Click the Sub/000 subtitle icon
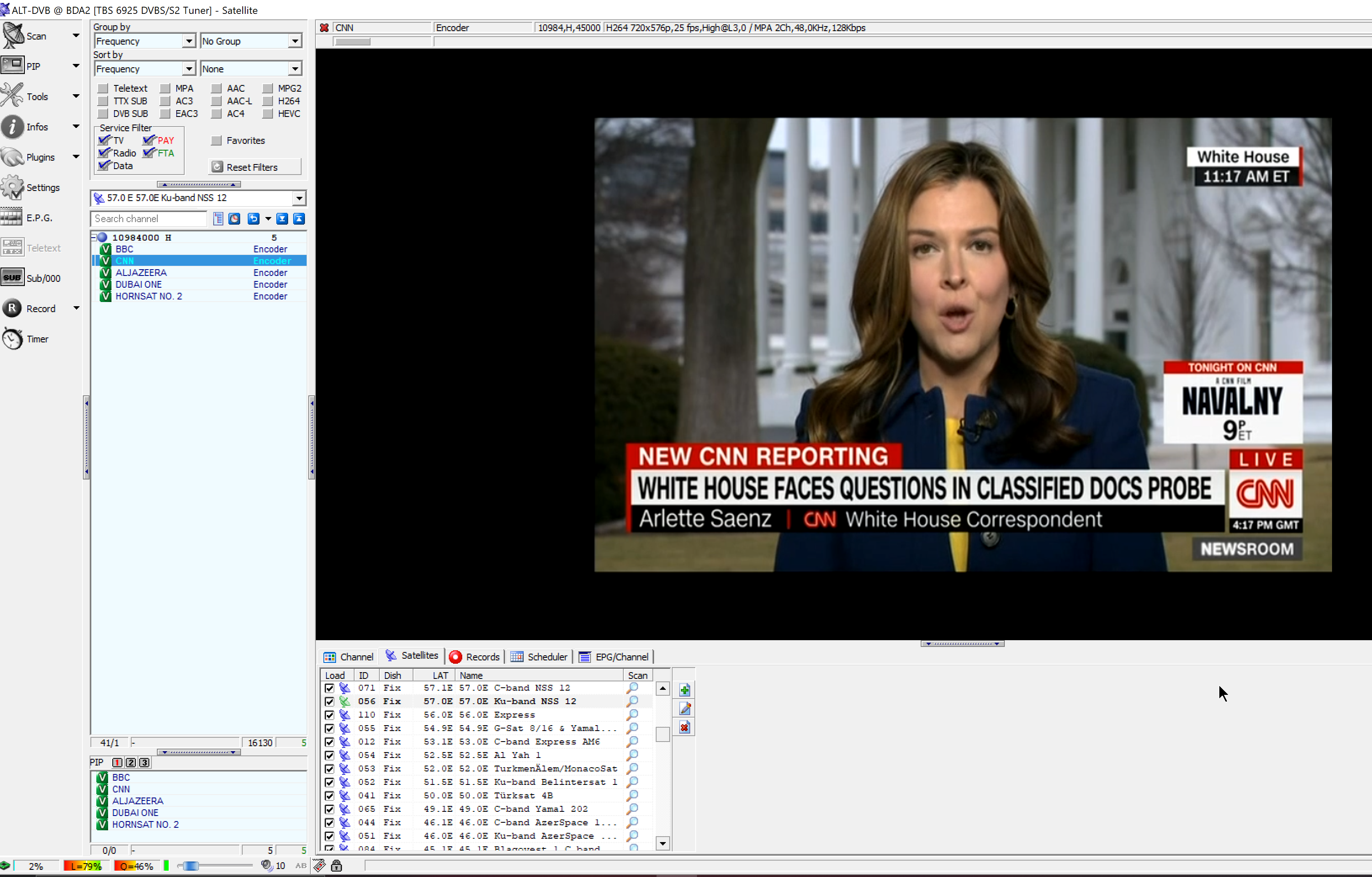The height and width of the screenshot is (877, 1372). [13, 278]
